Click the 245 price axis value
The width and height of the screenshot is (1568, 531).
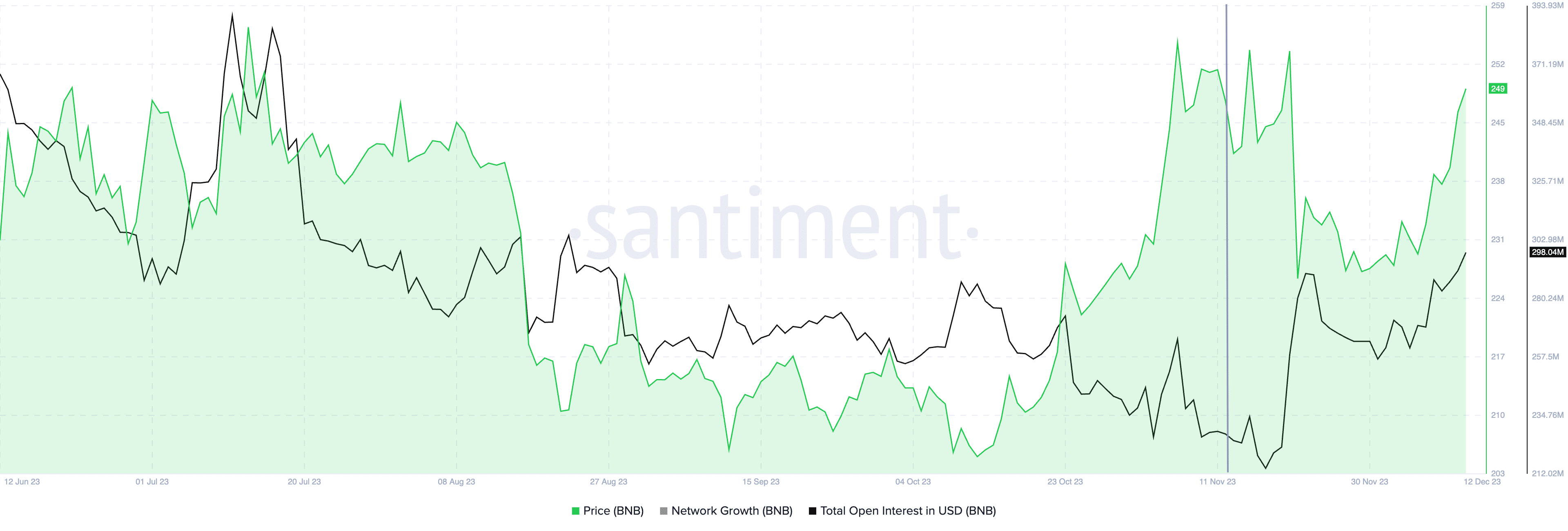[x=1497, y=123]
